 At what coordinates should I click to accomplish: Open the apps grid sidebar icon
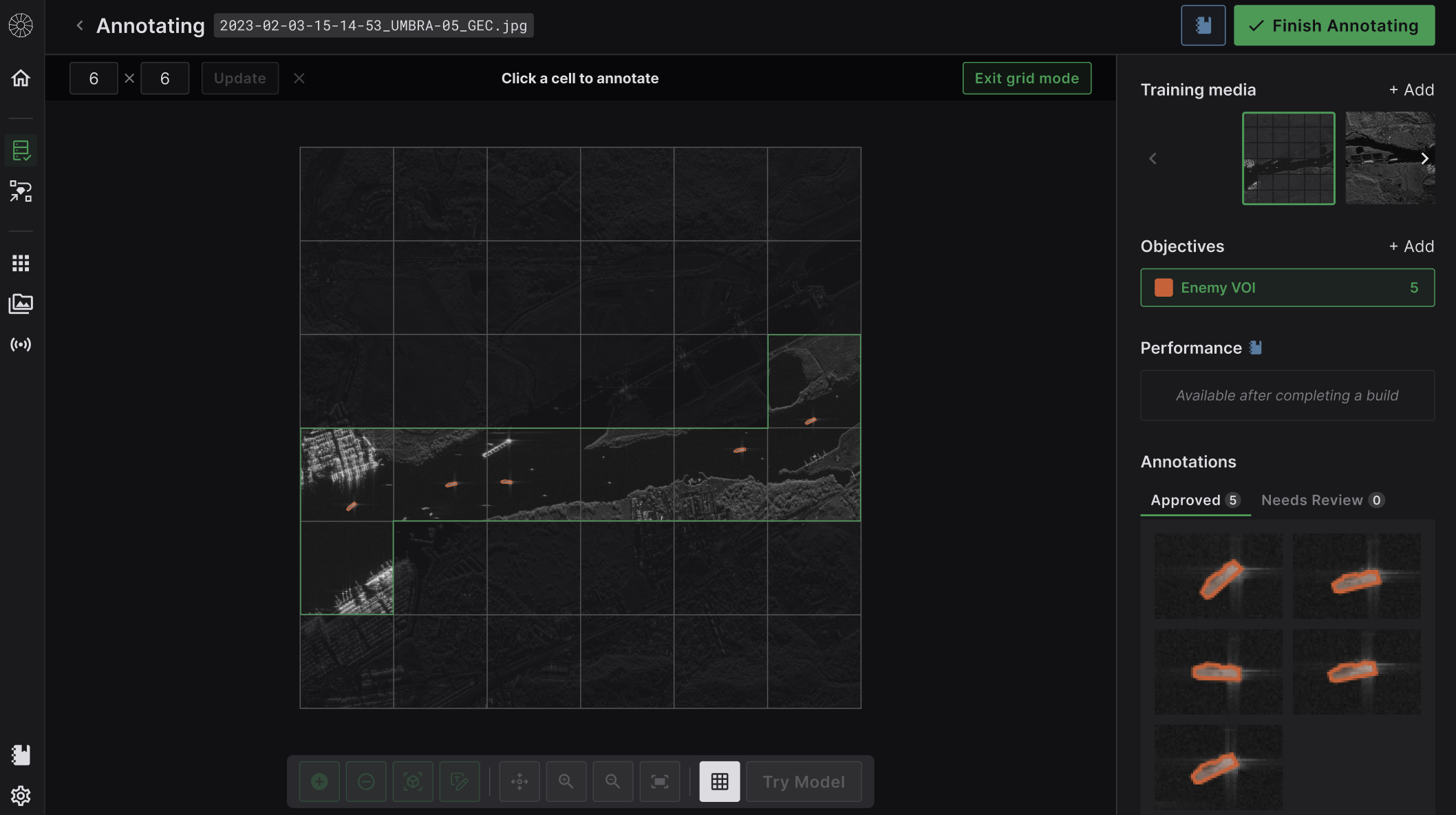click(x=21, y=263)
